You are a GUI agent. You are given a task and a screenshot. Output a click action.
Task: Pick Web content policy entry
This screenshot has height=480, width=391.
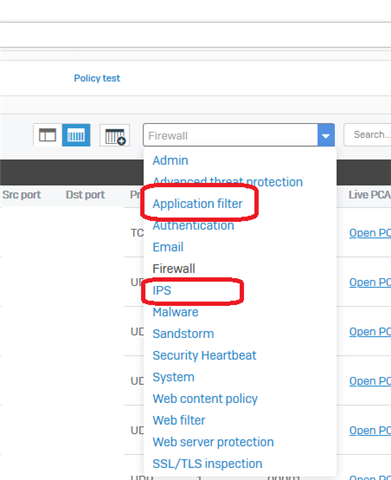(205, 399)
